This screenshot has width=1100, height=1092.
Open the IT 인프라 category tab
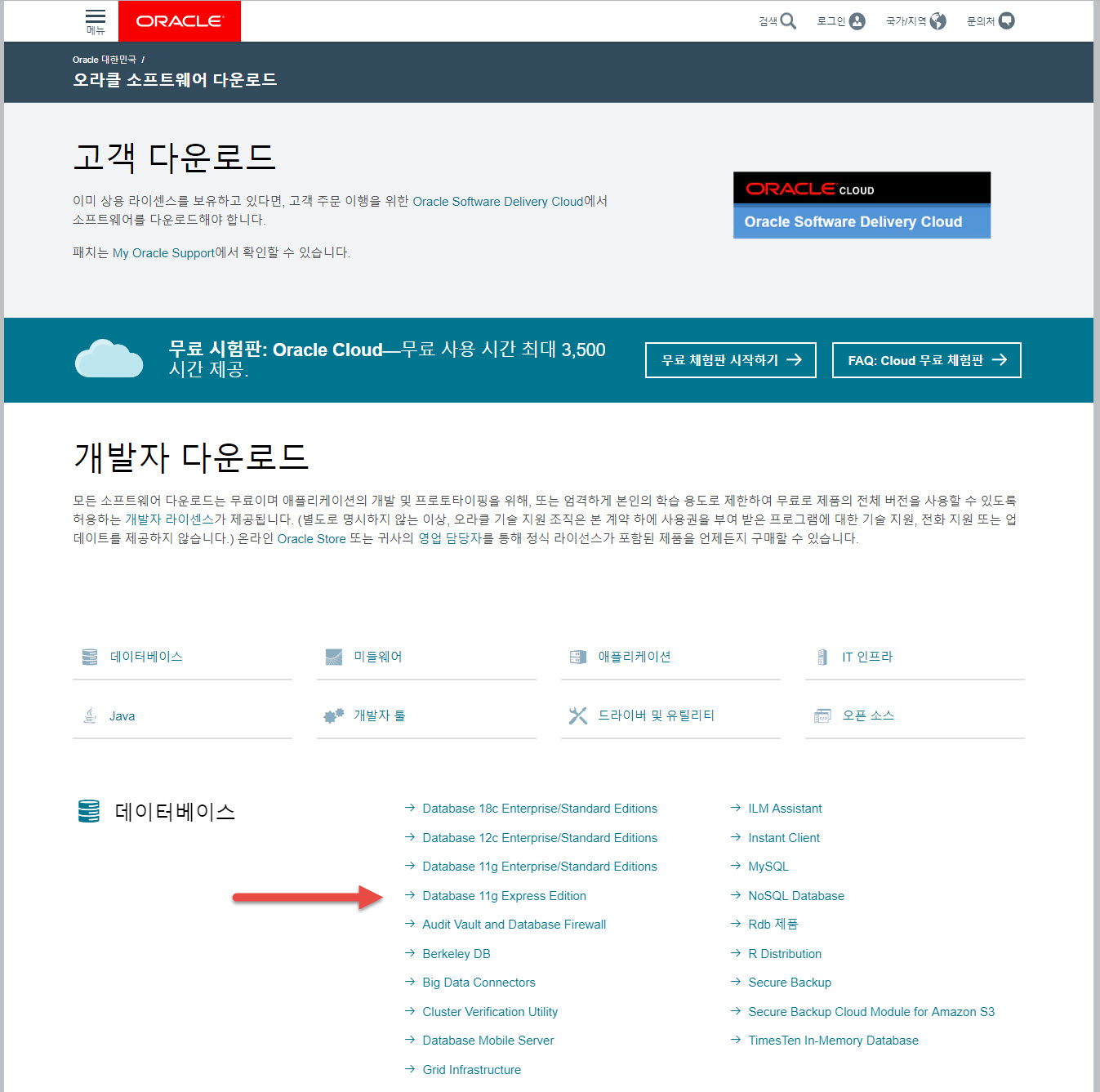[x=915, y=657]
